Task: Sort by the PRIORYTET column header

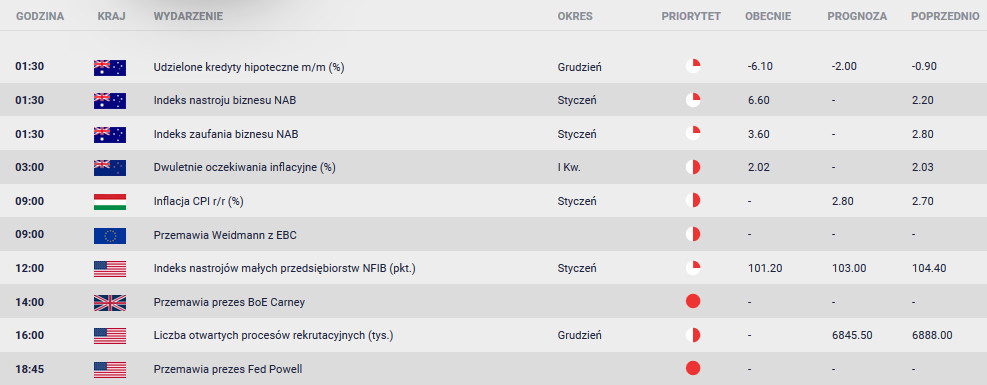Action: click(x=691, y=17)
